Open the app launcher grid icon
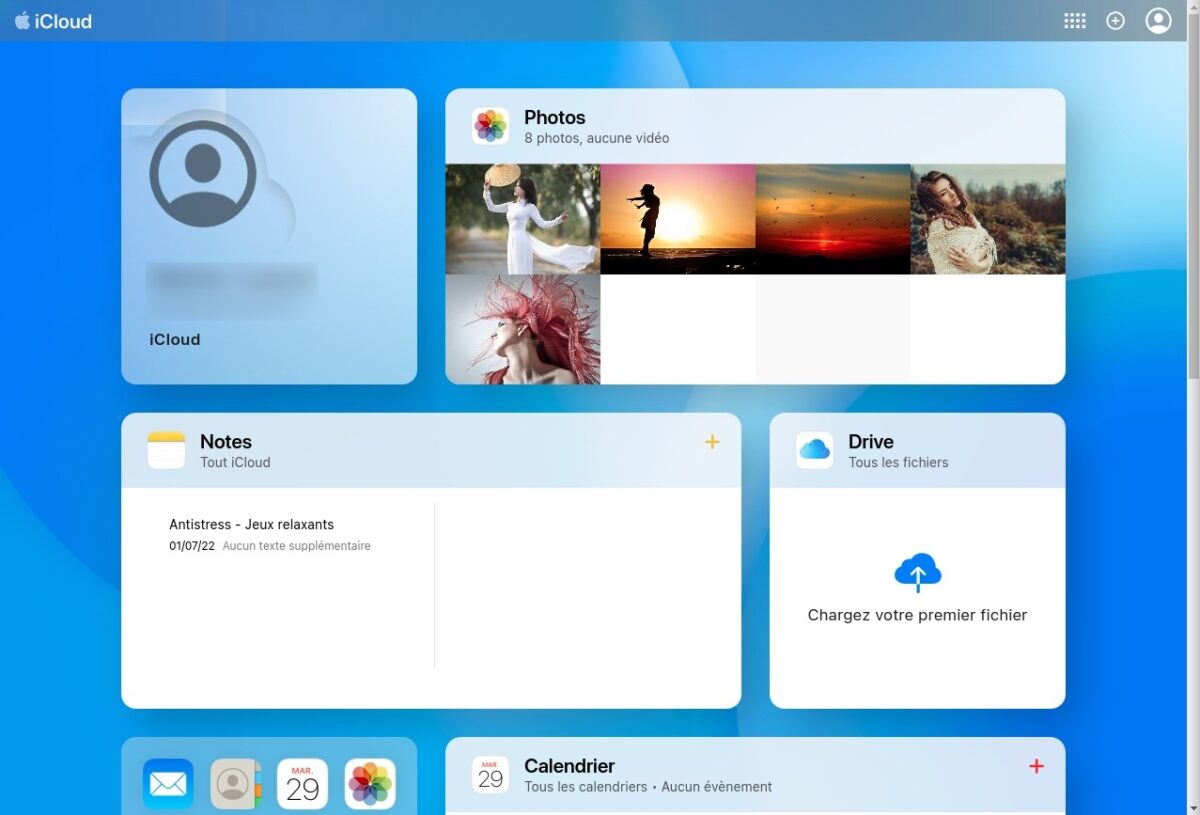The image size is (1200, 815). (1075, 21)
